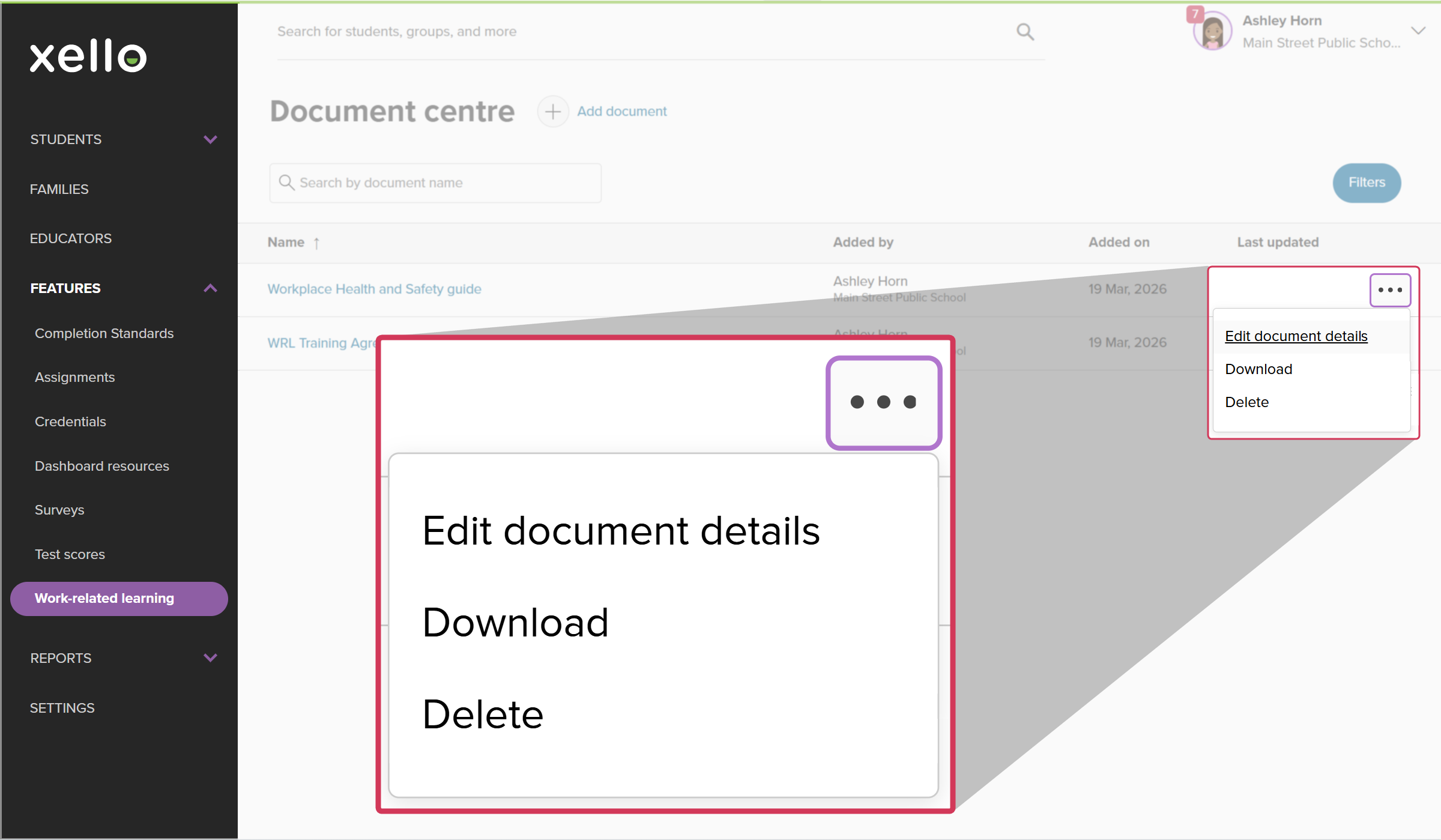Screen dimensions: 1441x840
Task: Select Edit document details menu option
Action: pos(1296,336)
